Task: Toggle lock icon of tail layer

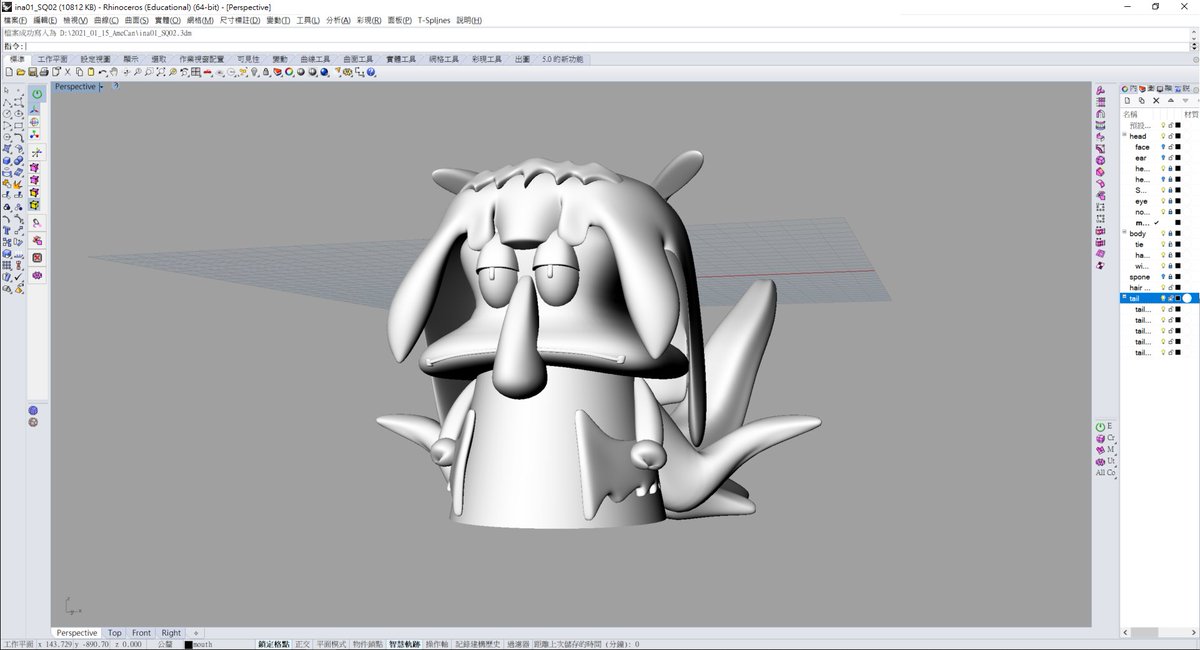Action: click(1170, 298)
